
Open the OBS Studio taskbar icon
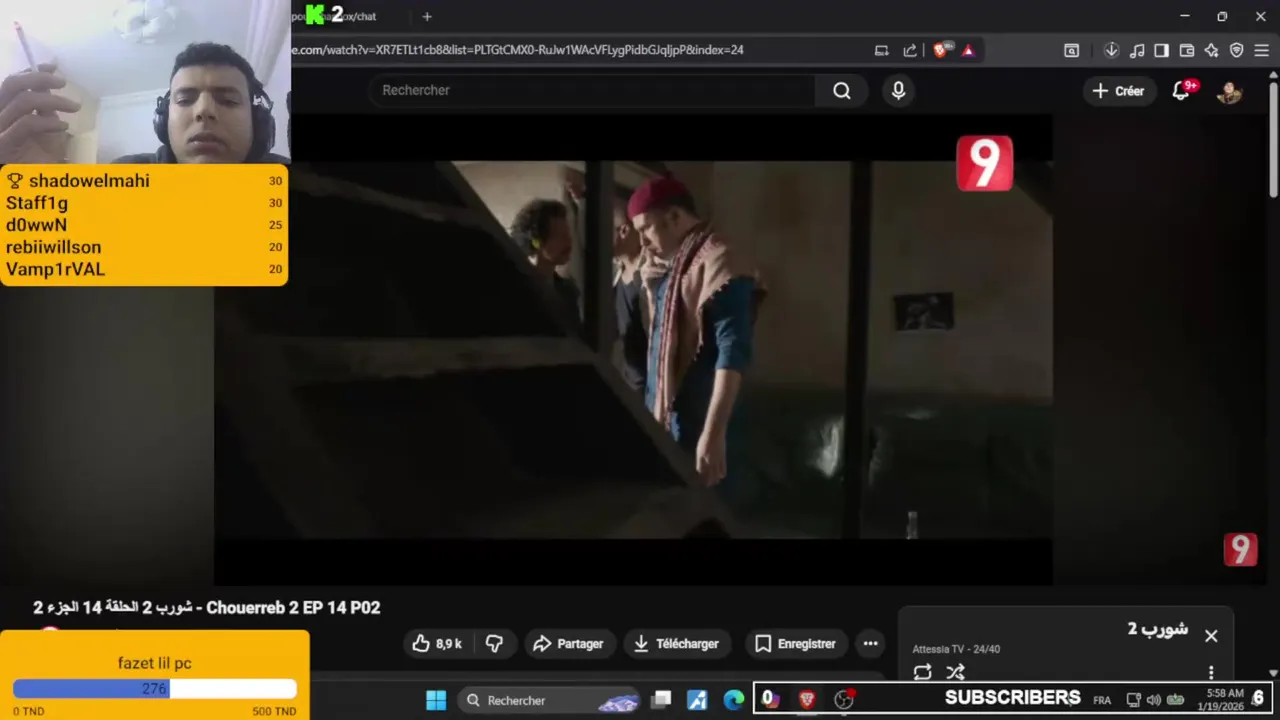pos(844,700)
